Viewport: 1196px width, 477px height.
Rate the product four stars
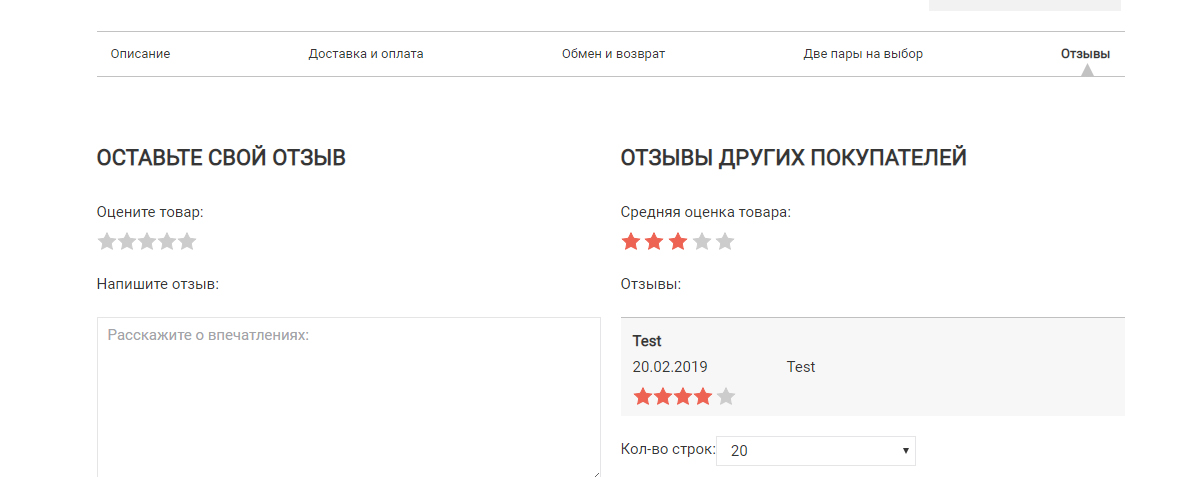(167, 242)
